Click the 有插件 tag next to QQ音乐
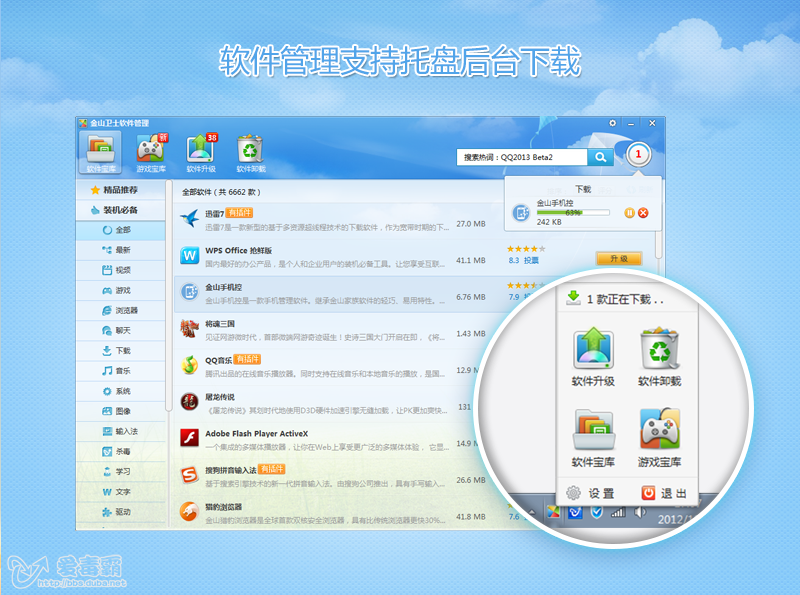The width and height of the screenshot is (800, 595). 247,359
